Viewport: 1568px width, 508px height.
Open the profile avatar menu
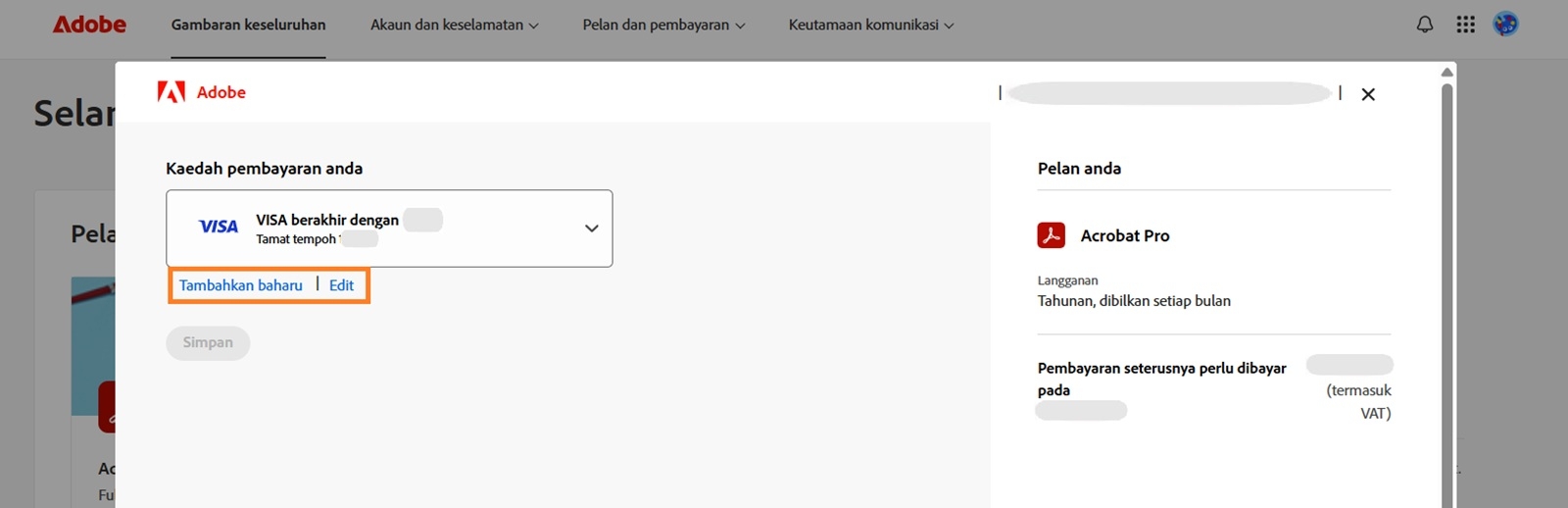[1505, 25]
